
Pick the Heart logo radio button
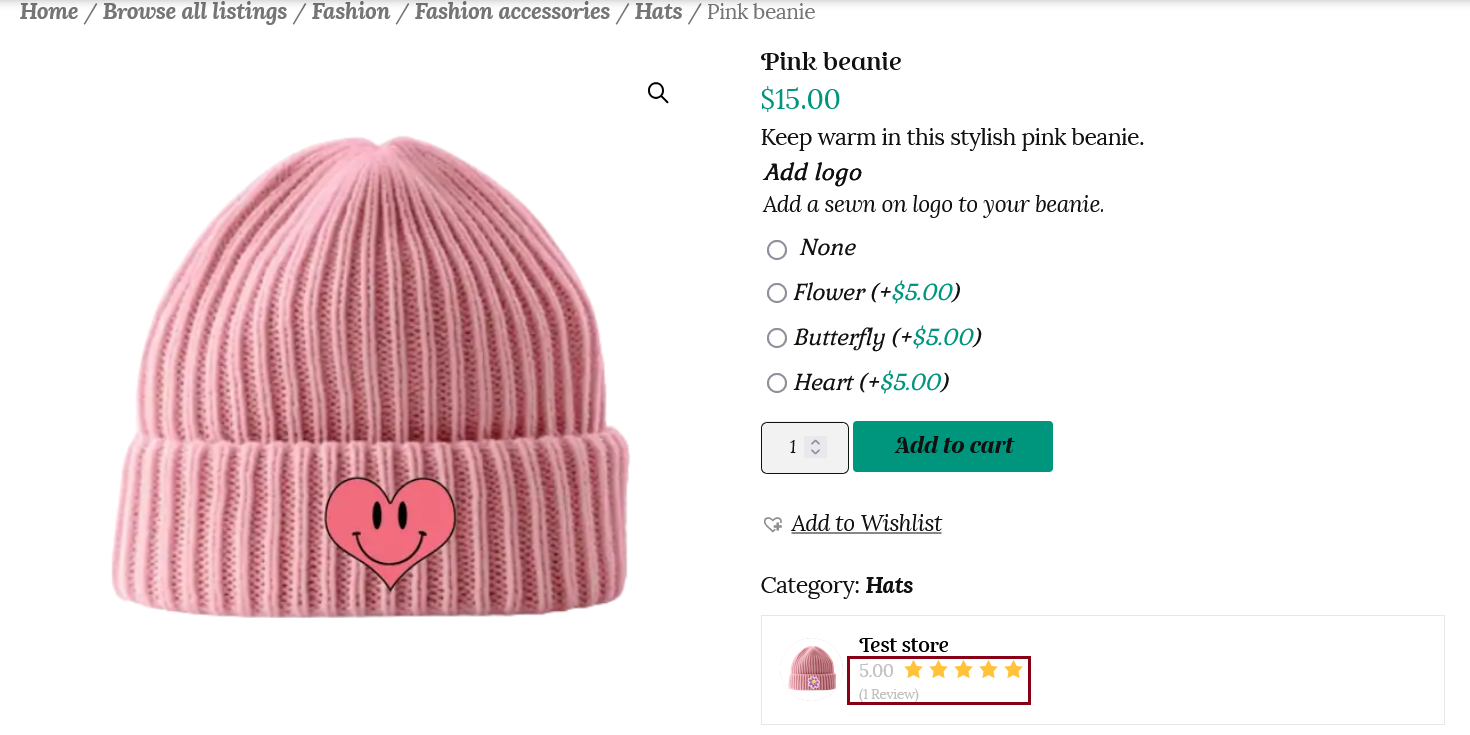(777, 383)
